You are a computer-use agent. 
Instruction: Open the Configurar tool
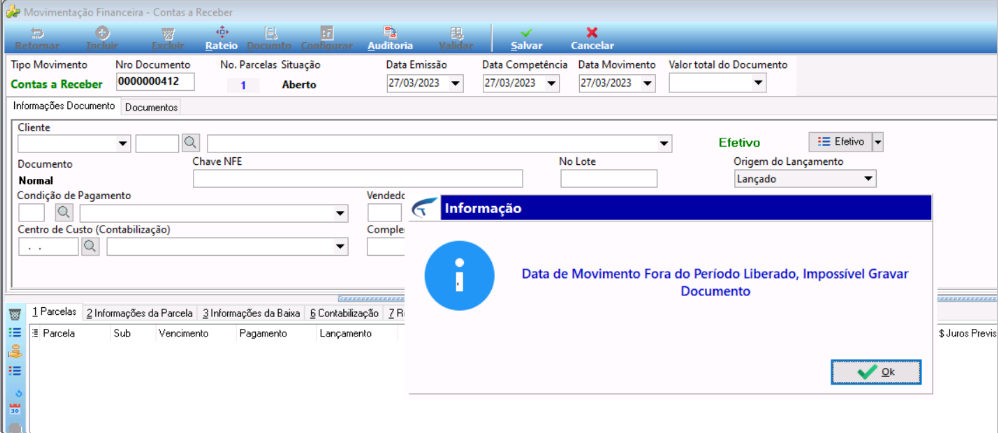pos(327,39)
